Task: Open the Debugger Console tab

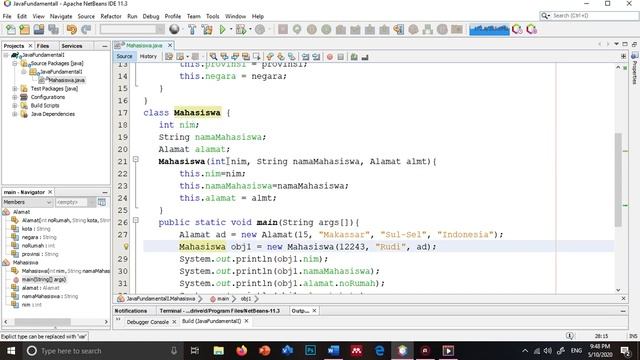Action: tap(147, 322)
